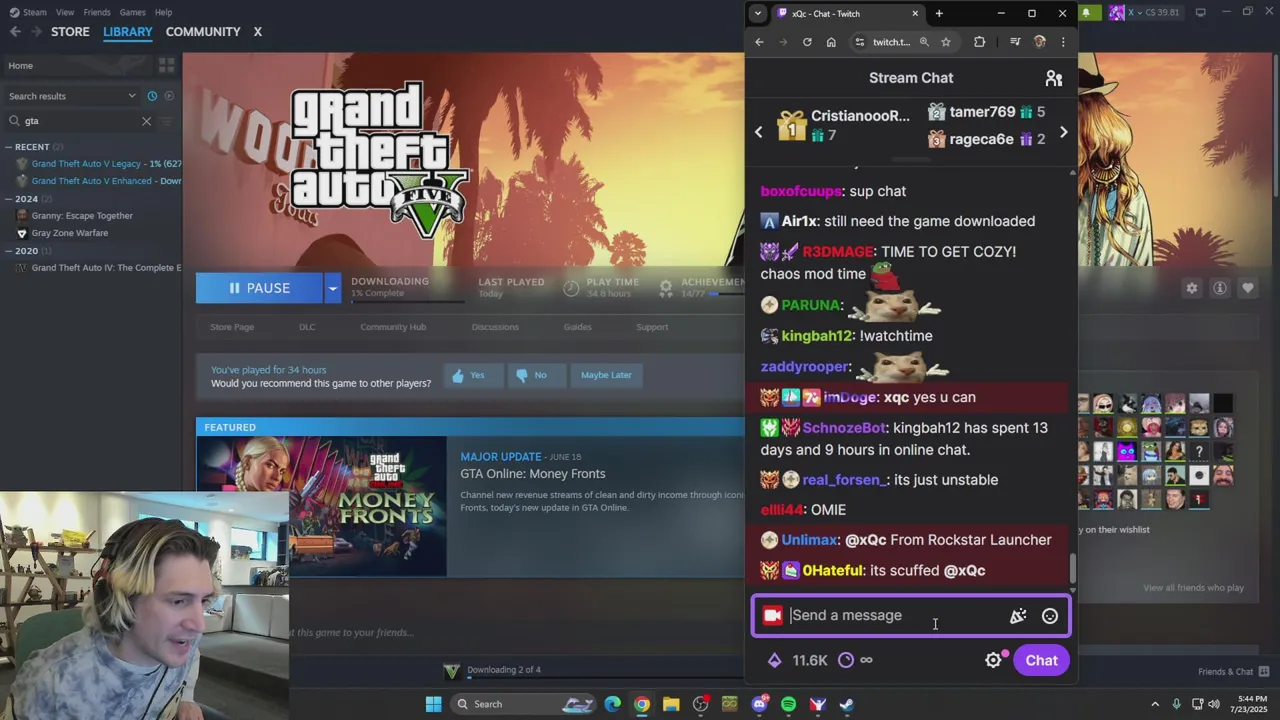Select Grand Theft Auto V Legacy
The height and width of the screenshot is (720, 1280).
(98, 164)
